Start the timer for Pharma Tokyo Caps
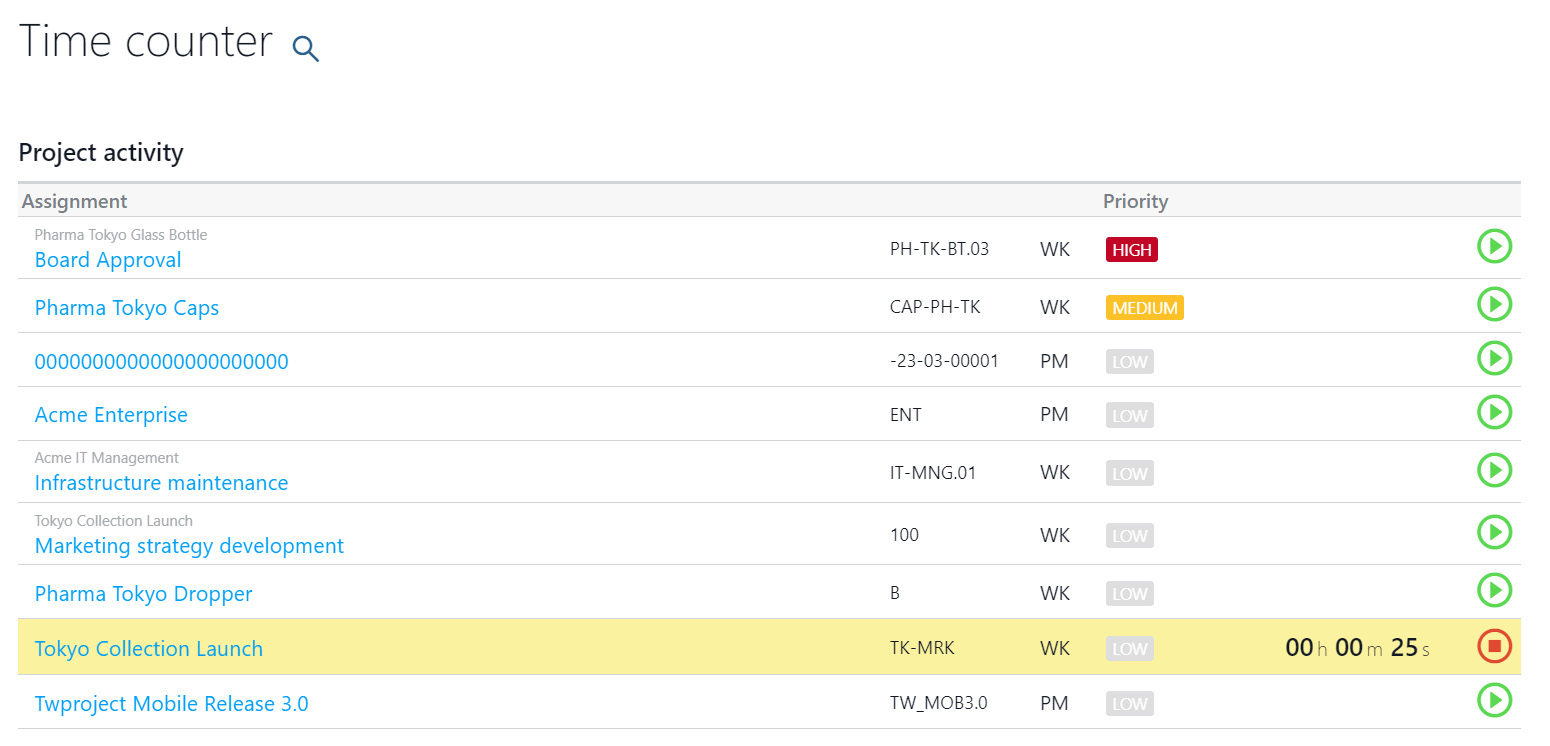 1494,304
